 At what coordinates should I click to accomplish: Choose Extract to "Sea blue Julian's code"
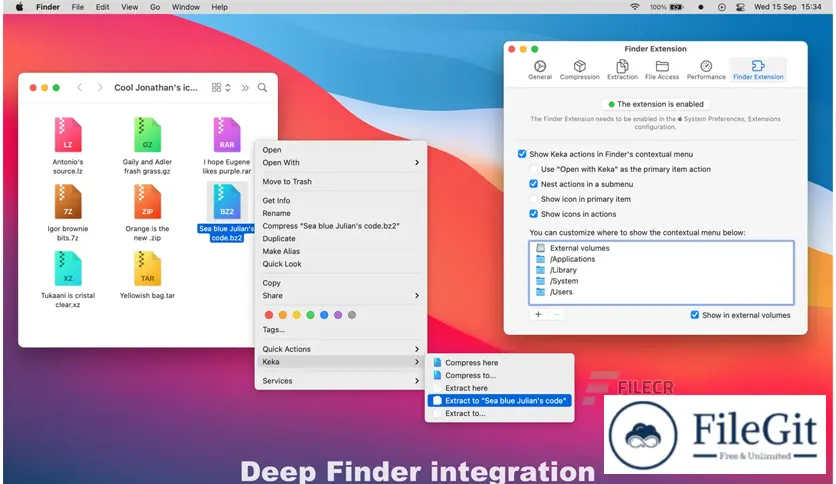pos(500,400)
